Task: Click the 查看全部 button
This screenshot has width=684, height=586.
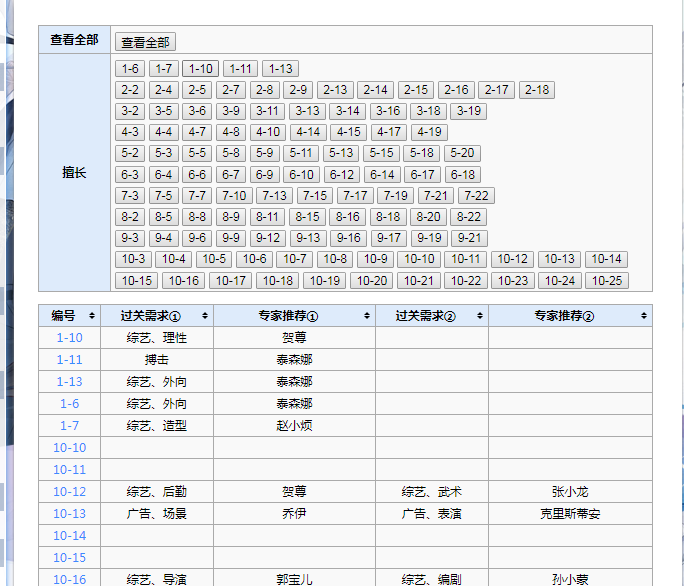Action: click(145, 42)
